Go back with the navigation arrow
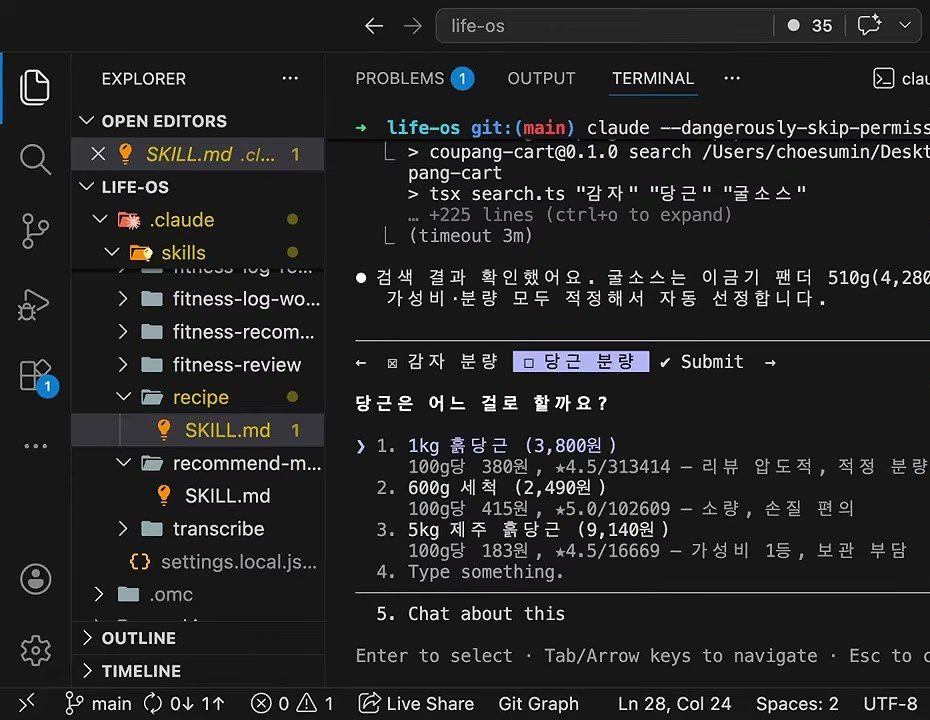 (374, 26)
